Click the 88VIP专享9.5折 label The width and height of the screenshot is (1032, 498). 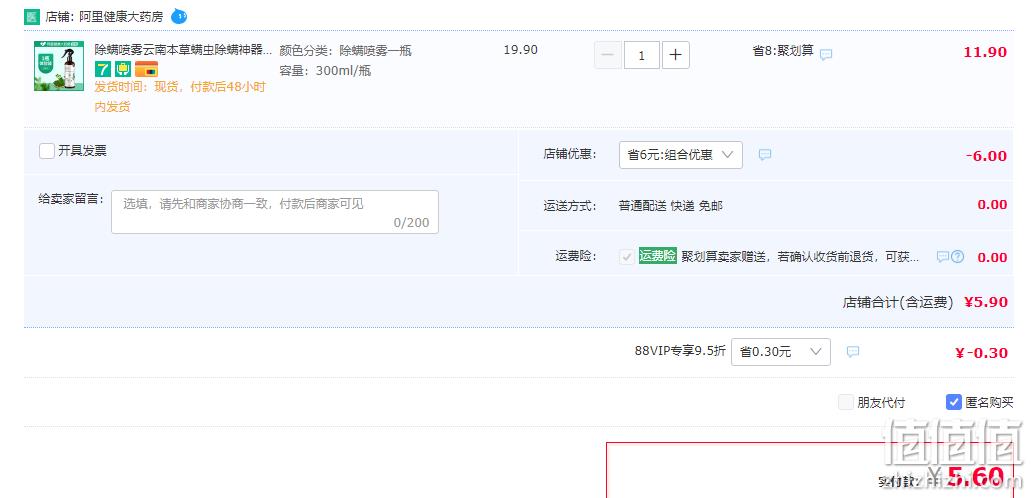click(680, 351)
